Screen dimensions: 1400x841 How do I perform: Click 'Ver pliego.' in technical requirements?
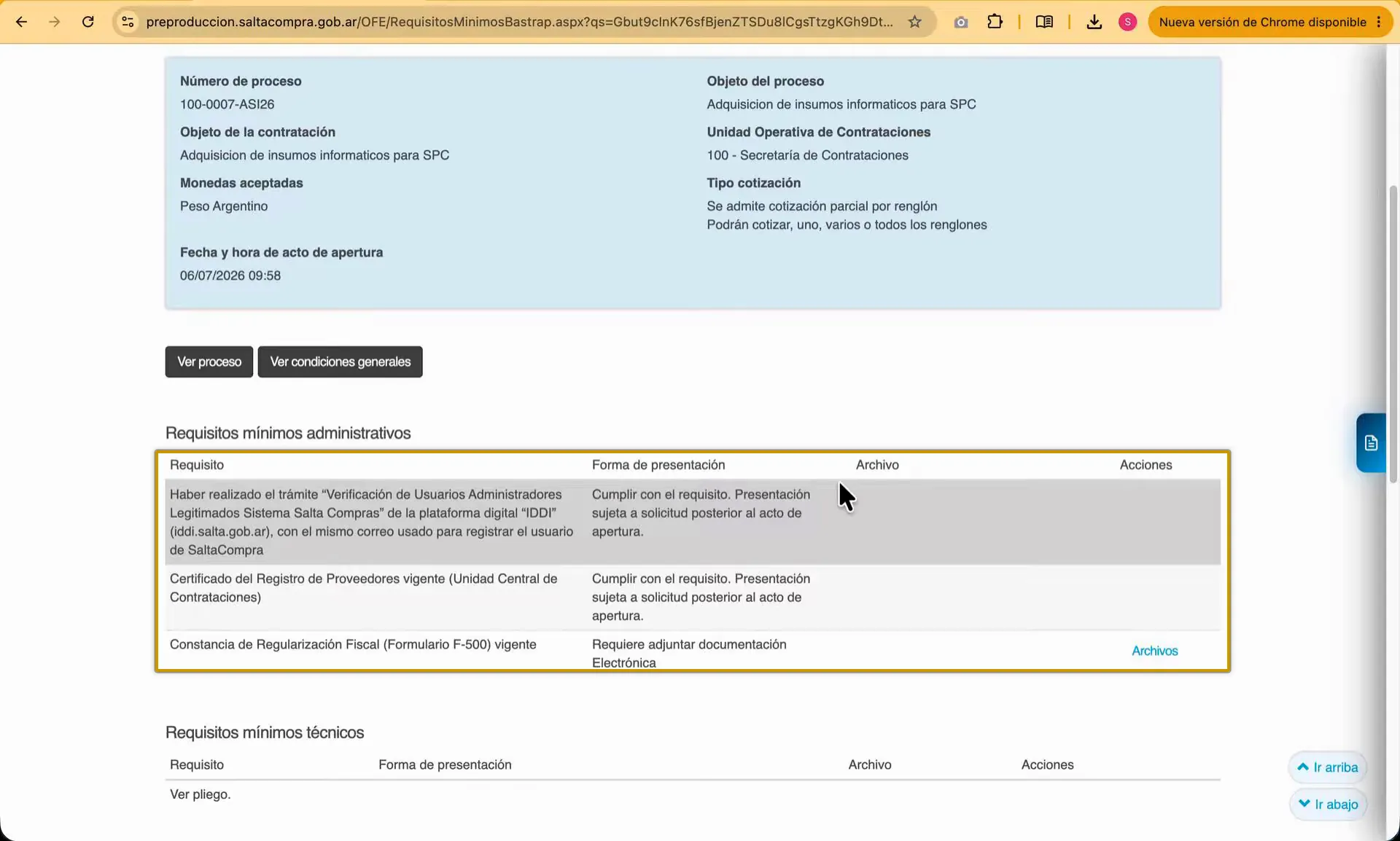point(201,794)
